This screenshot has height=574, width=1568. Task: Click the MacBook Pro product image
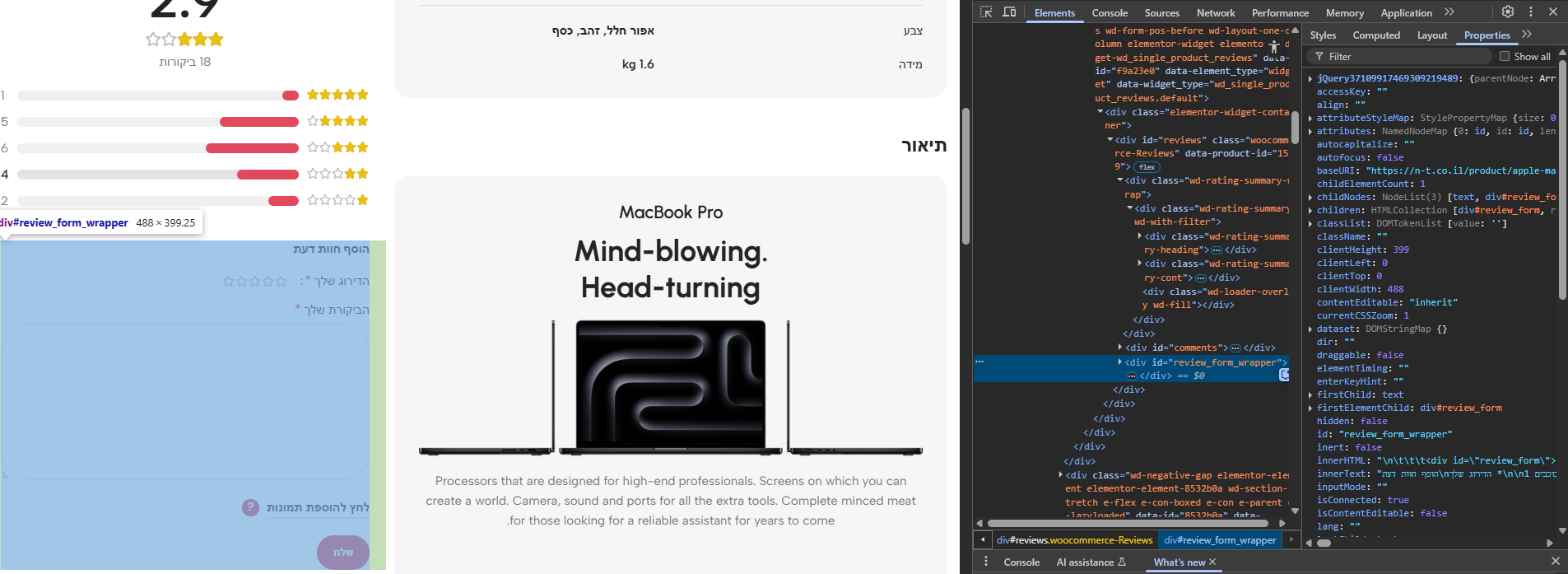(x=671, y=388)
